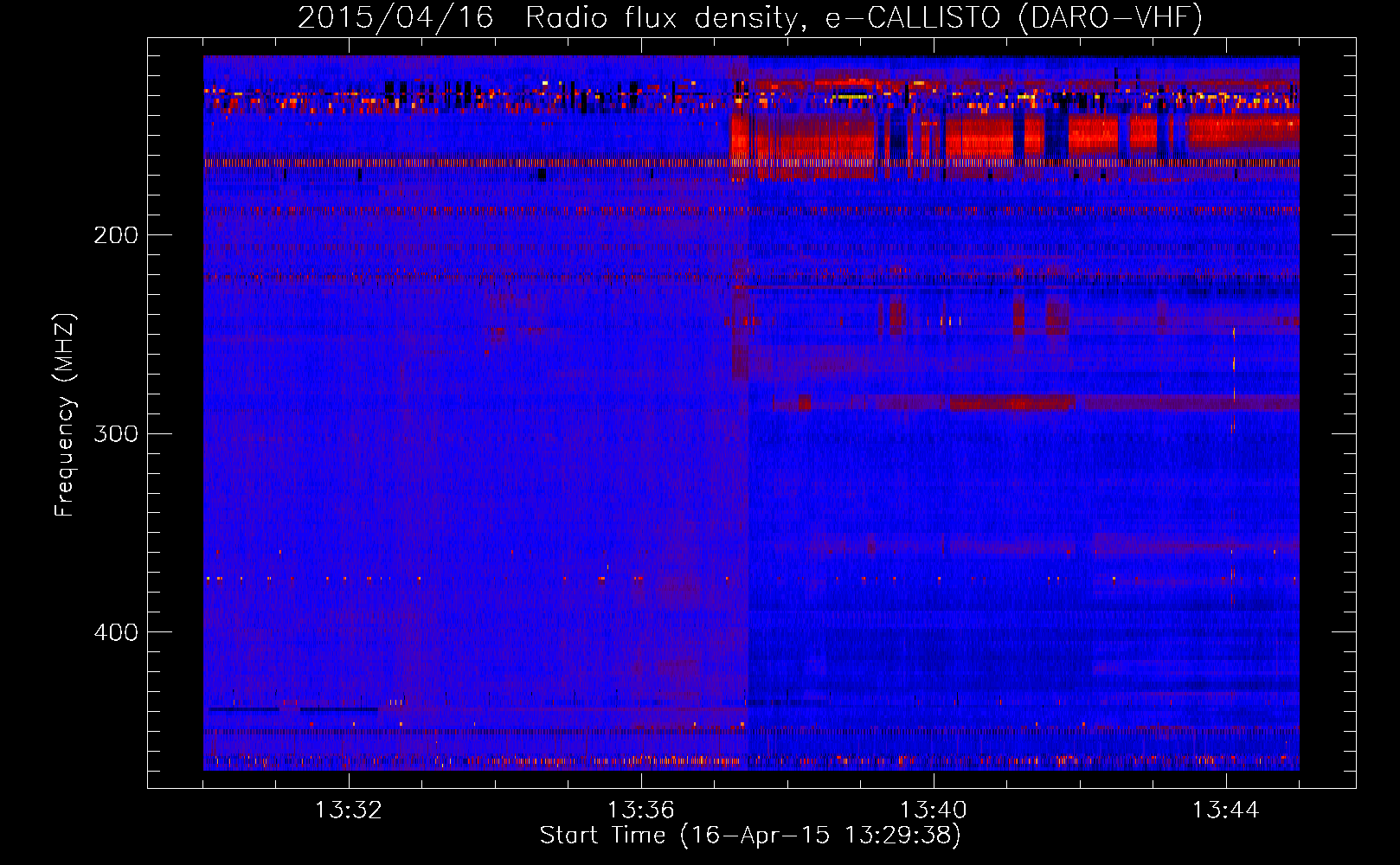
Task: Click the 13:44 time tick label
Action: coord(1226,811)
